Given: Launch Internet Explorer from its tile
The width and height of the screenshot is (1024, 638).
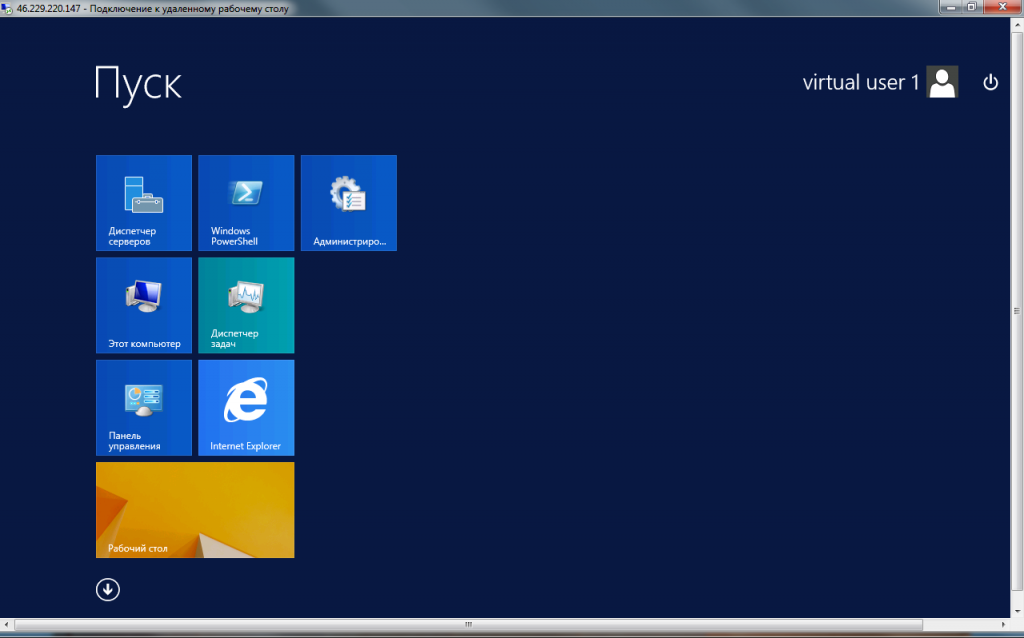Looking at the screenshot, I should tap(246, 408).
